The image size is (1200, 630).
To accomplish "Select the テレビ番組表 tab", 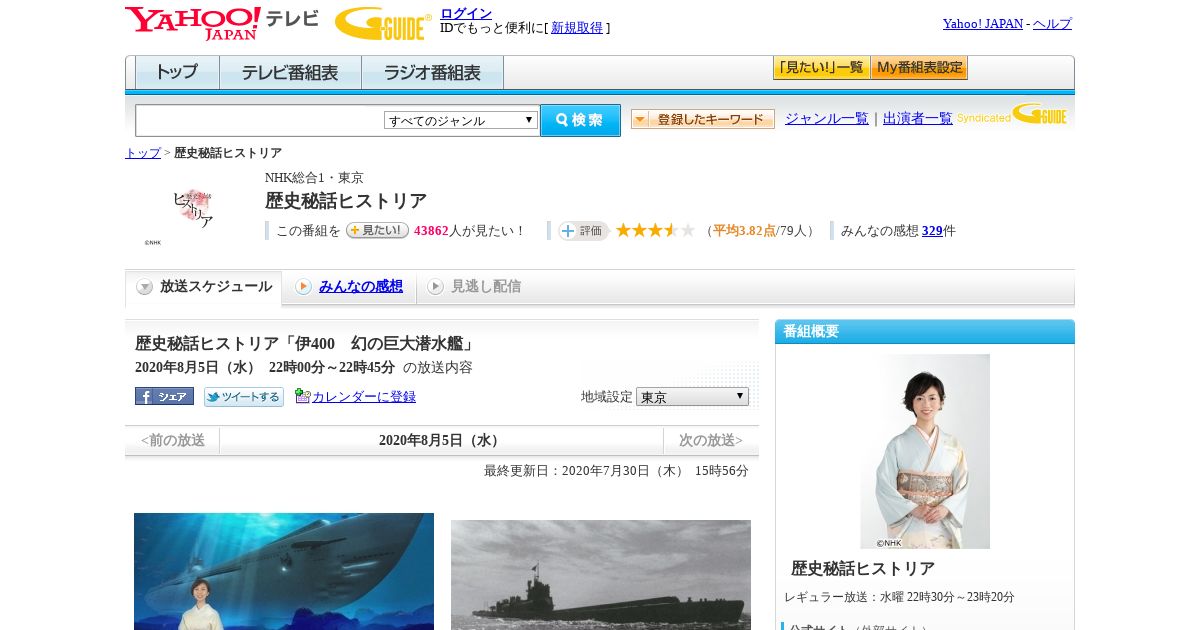I will 290,72.
